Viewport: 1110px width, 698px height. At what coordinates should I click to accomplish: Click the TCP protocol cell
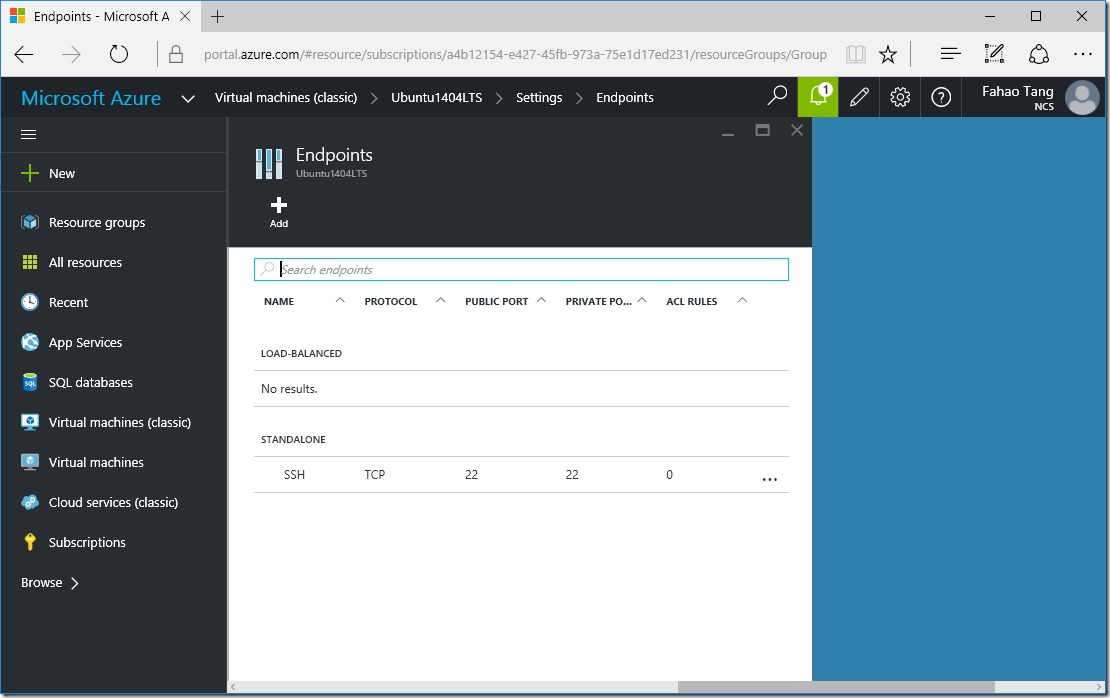[x=374, y=474]
